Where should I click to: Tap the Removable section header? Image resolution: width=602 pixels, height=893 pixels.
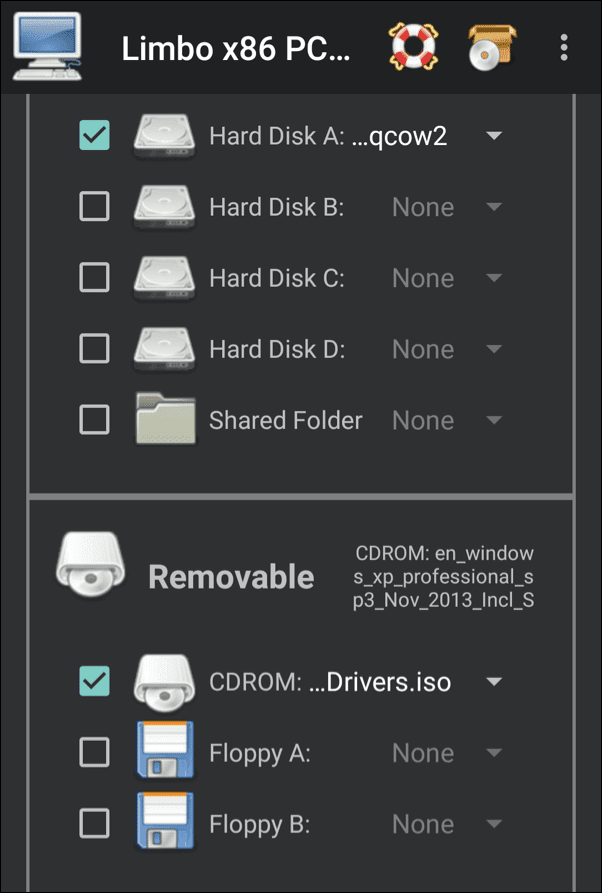point(231,576)
